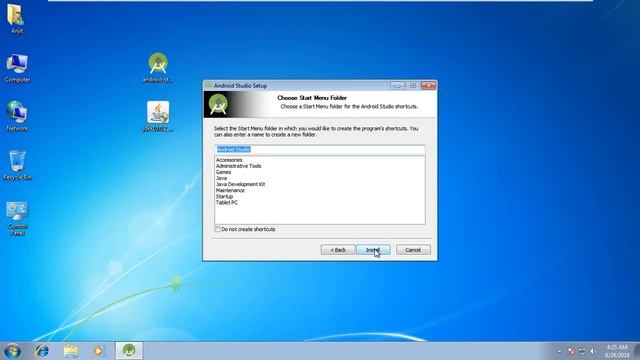Select Accessories in the folder list
Viewport: 640px width, 360px height.
click(229, 160)
